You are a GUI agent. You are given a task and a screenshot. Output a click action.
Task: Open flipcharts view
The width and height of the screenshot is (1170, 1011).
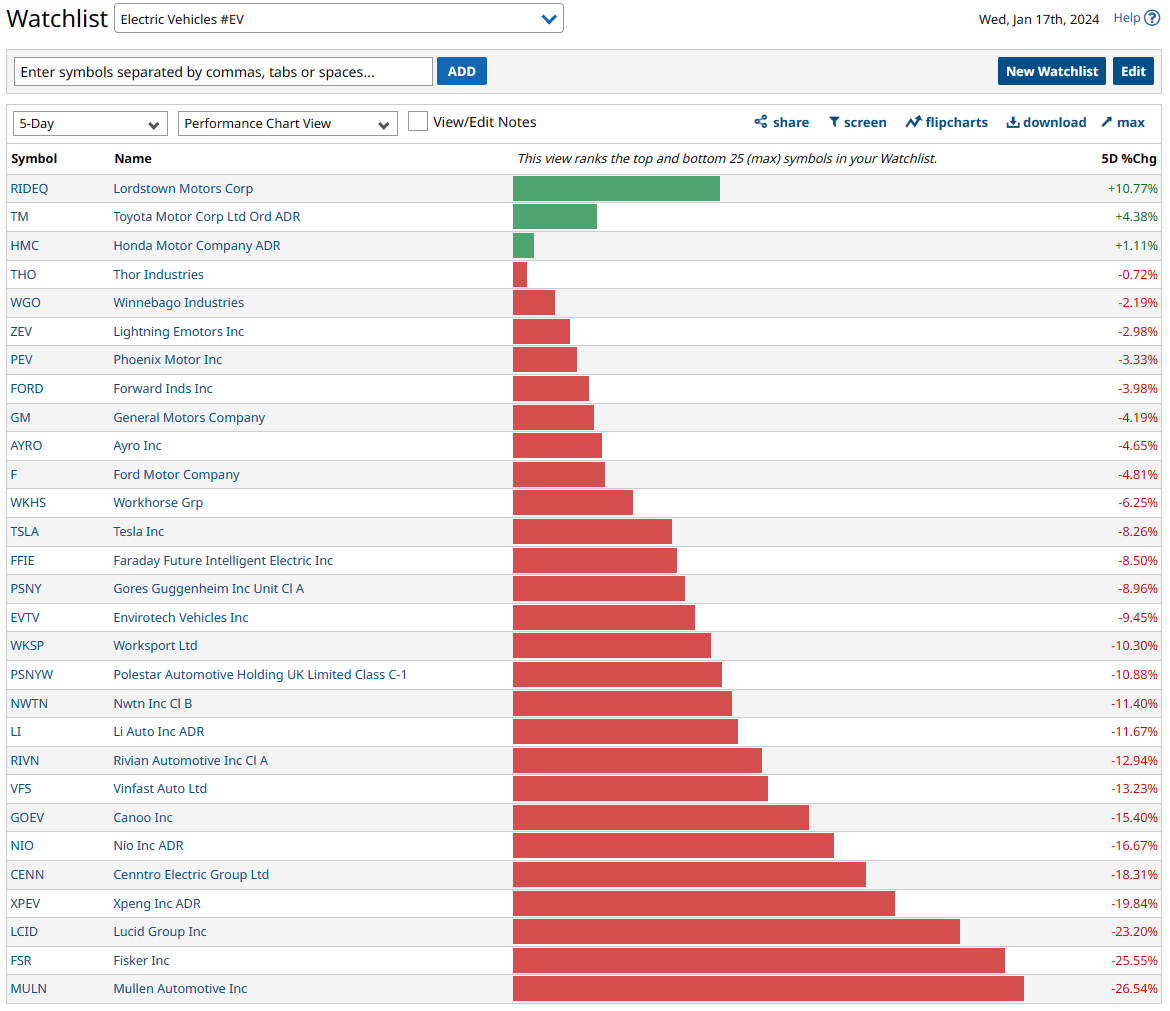click(x=946, y=122)
